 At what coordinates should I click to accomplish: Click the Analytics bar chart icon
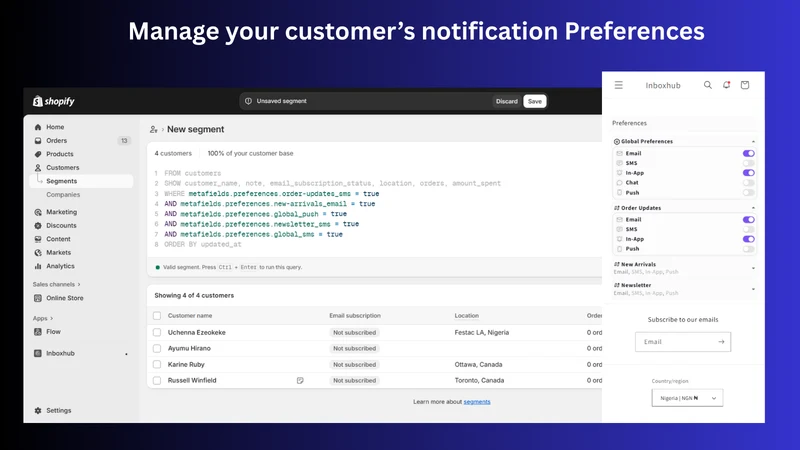[x=38, y=266]
